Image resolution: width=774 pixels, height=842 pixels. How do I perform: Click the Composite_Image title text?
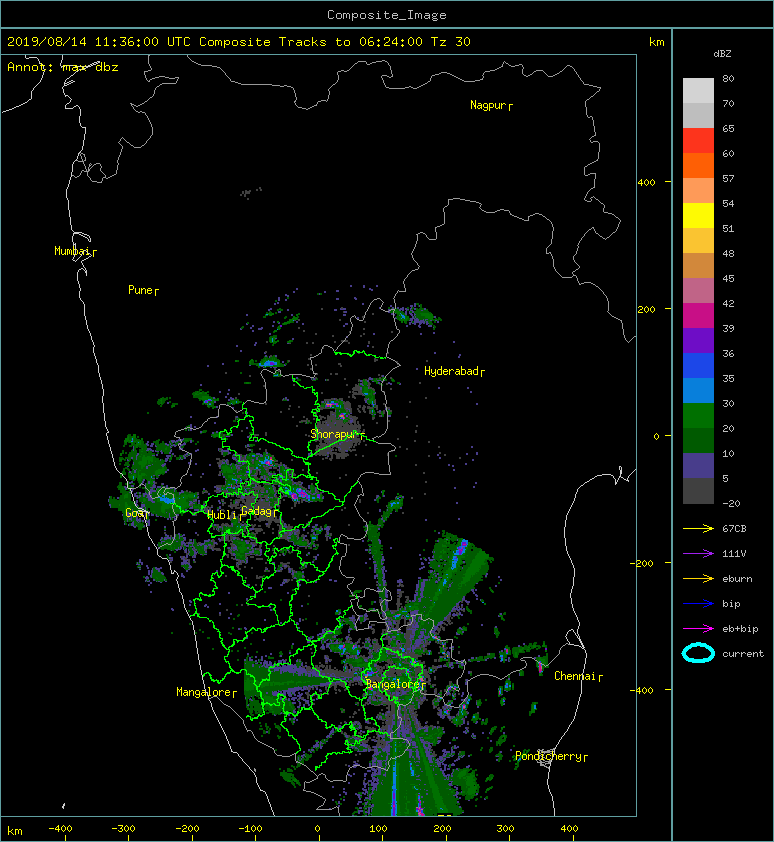pyautogui.click(x=387, y=15)
